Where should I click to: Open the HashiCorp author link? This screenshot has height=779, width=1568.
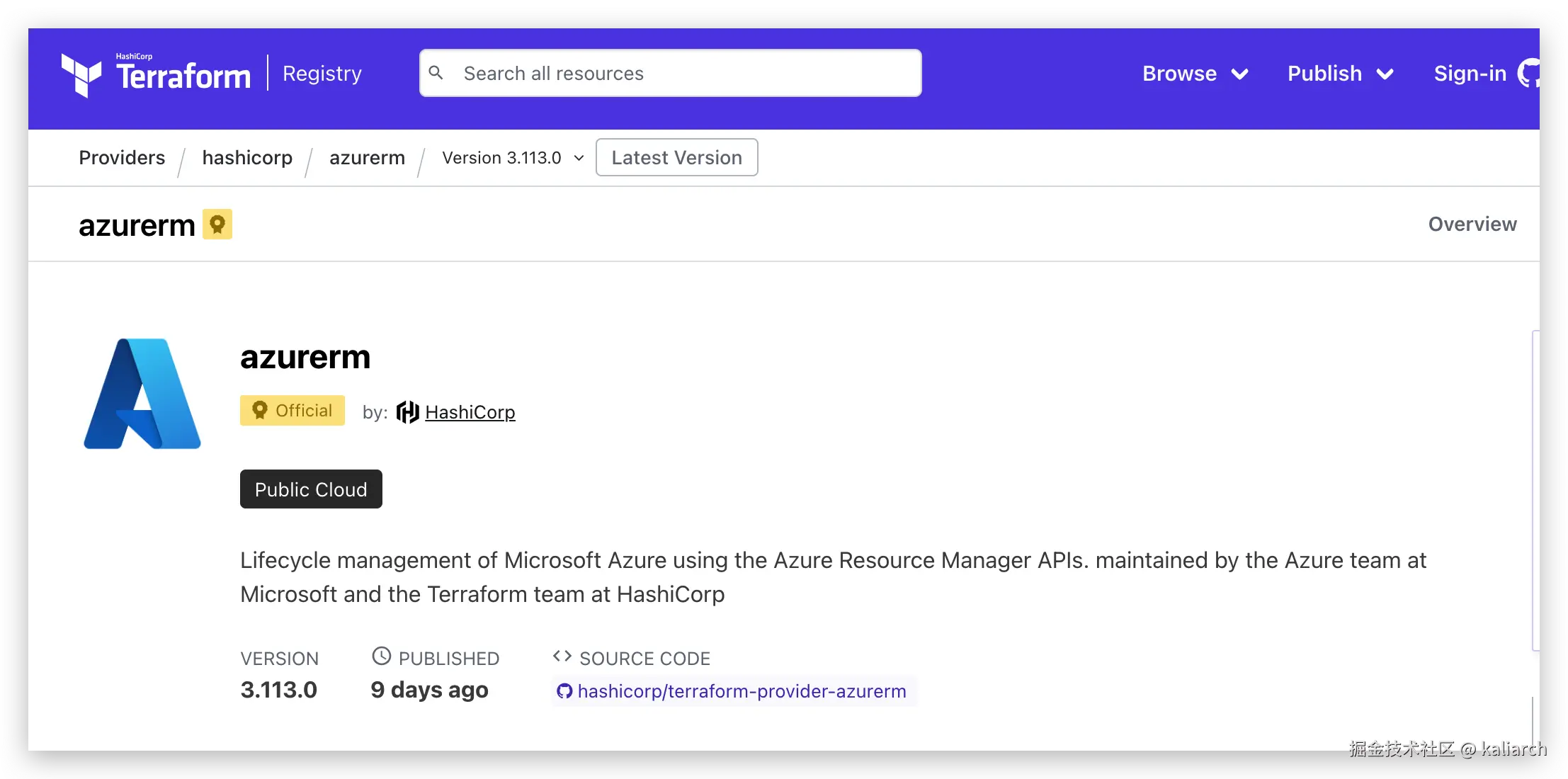(470, 412)
